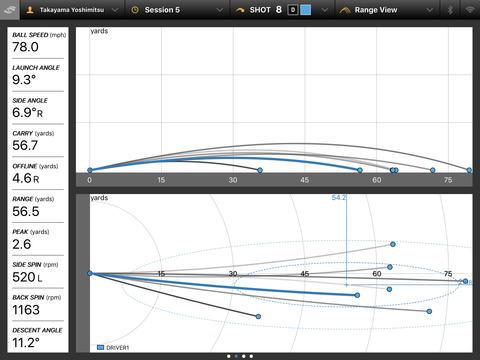
Task: Tap the app logo icon
Action: pyautogui.click(x=10, y=10)
